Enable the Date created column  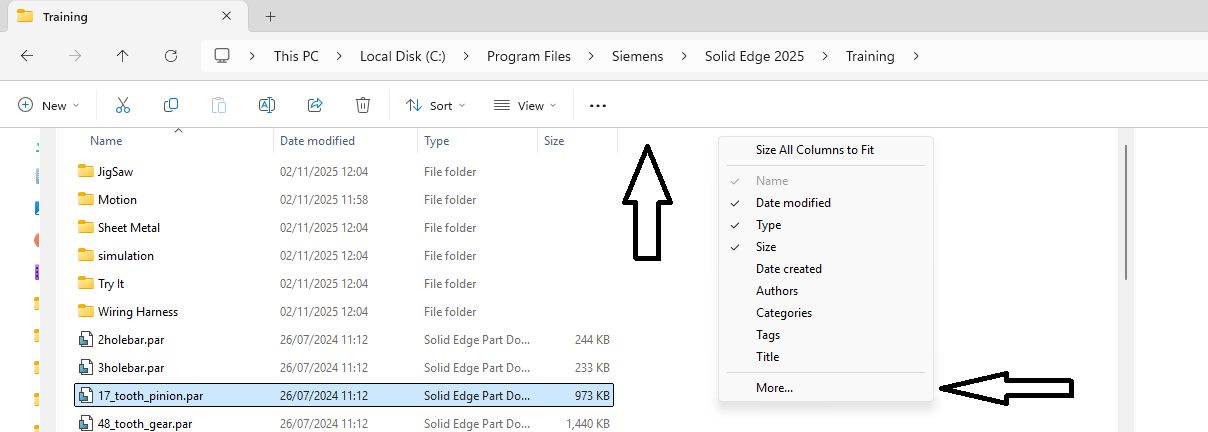click(826, 269)
